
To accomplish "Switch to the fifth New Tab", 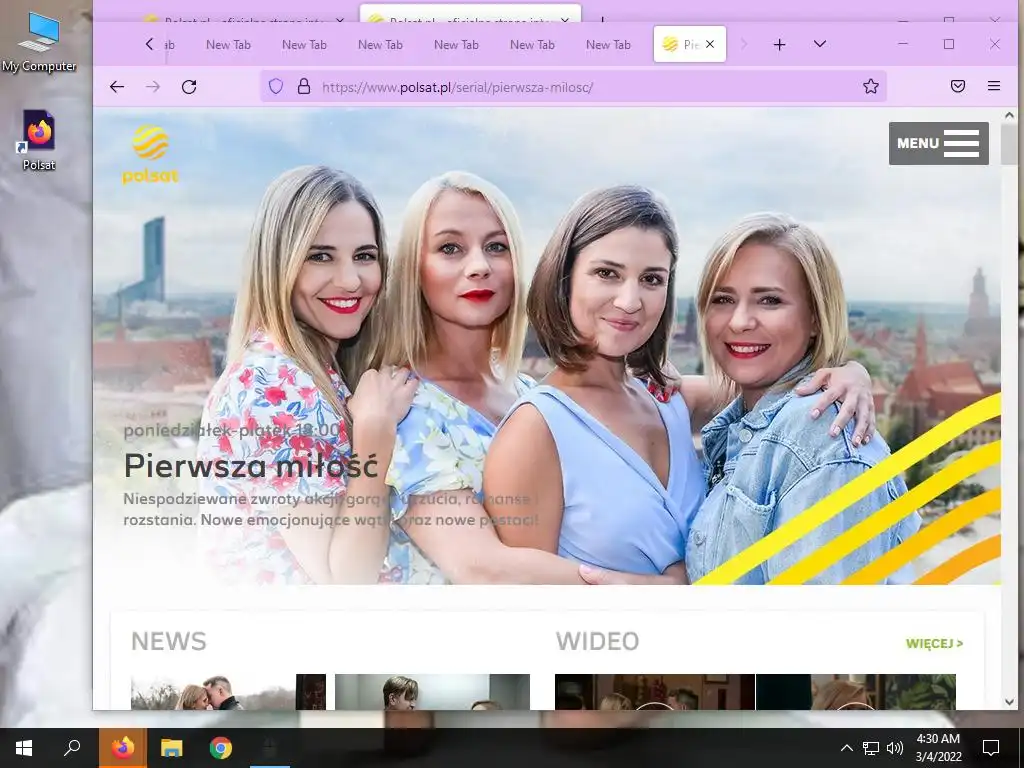I will 532,44.
